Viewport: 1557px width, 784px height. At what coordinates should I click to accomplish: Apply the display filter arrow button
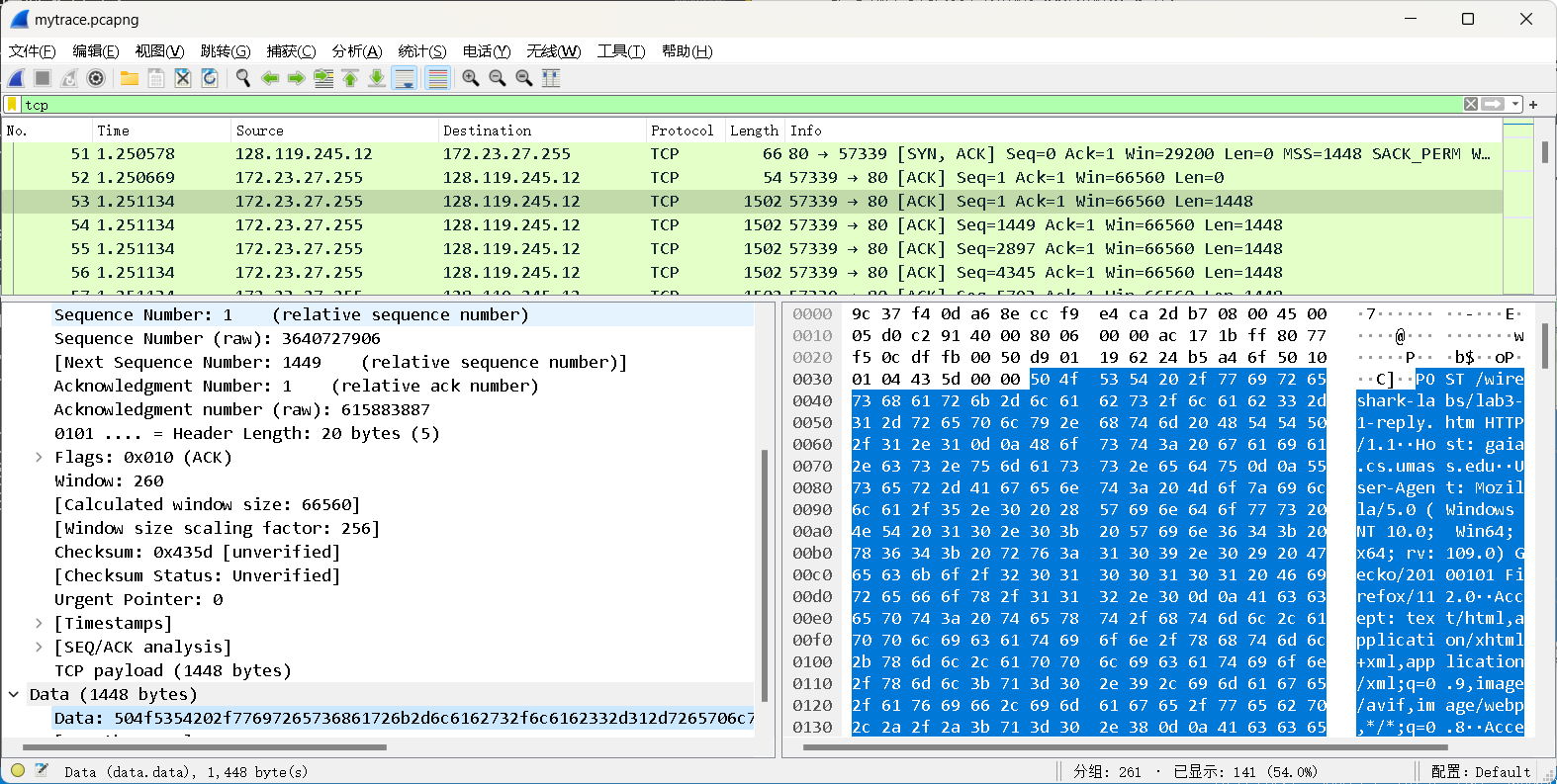[x=1494, y=104]
